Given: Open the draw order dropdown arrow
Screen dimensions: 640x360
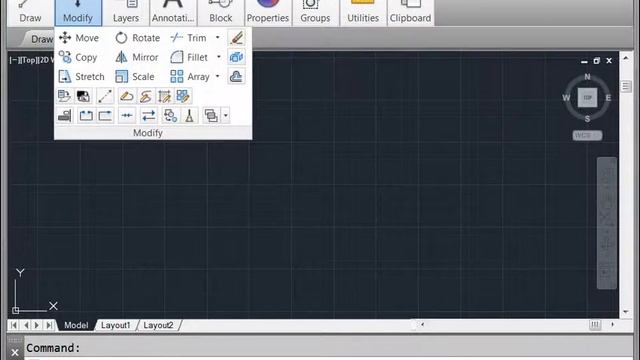Looking at the screenshot, I should click(x=225, y=116).
